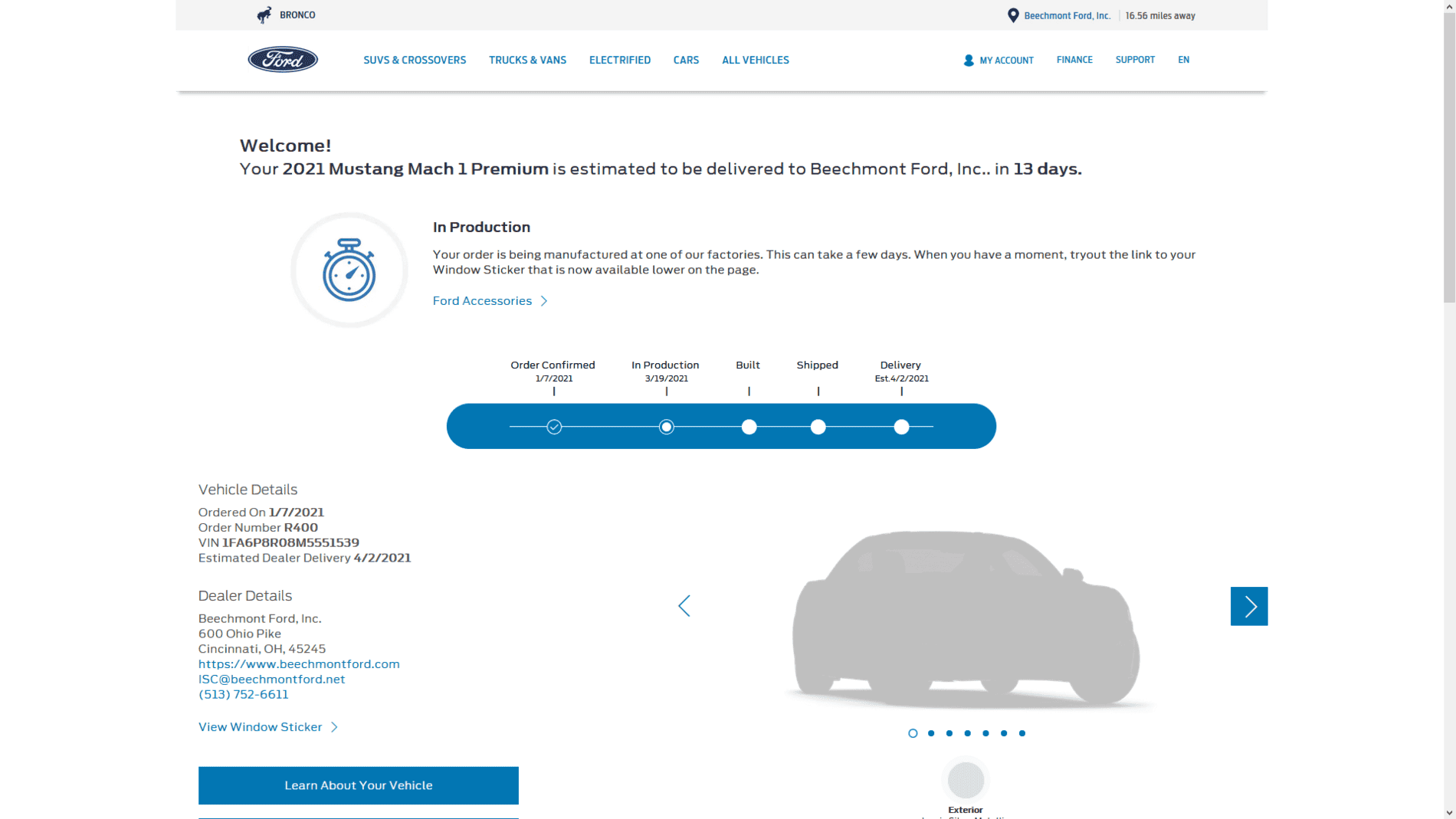Open the Electrified menu
Image resolution: width=1456 pixels, height=819 pixels.
(620, 60)
